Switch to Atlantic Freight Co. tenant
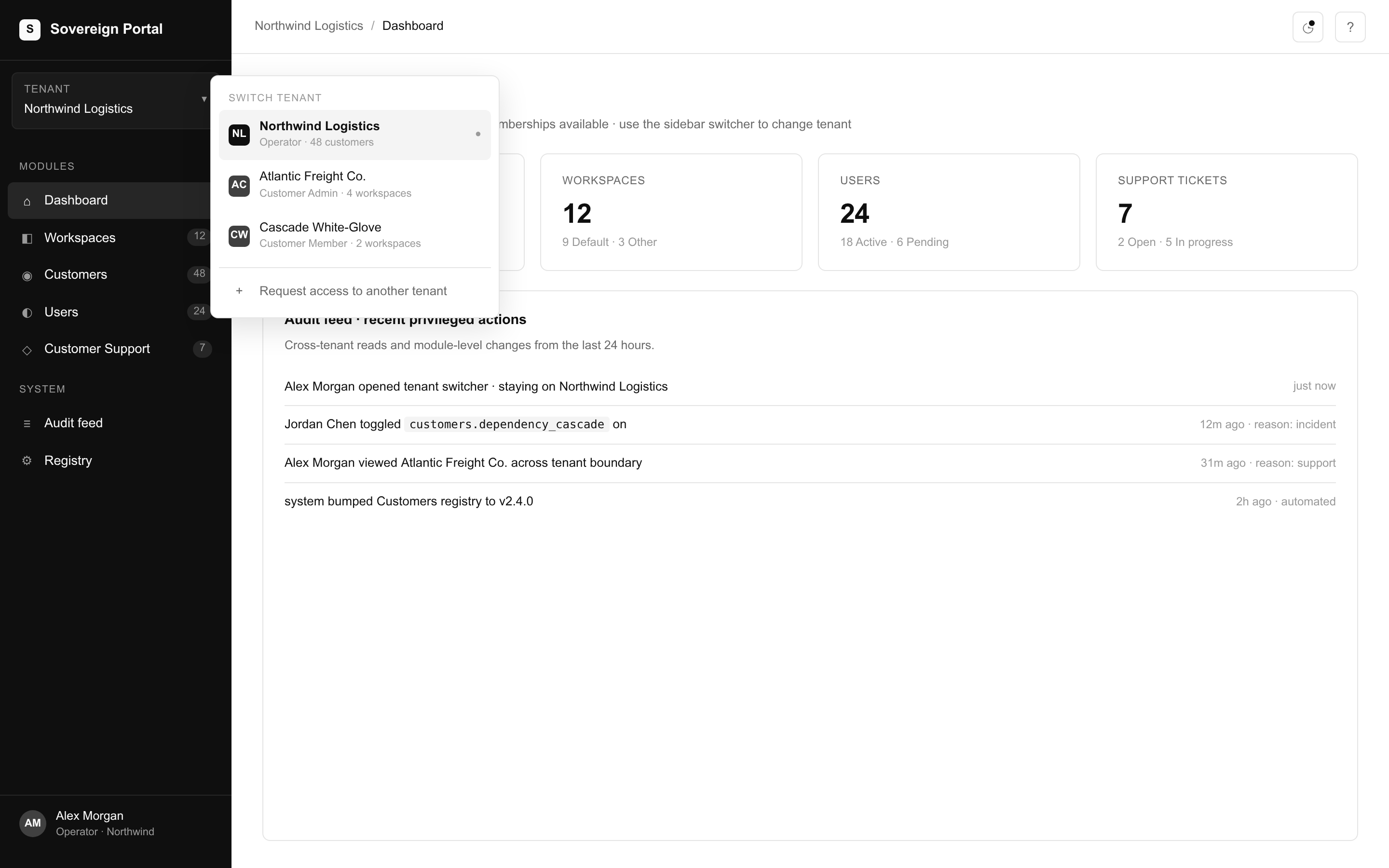1389x868 pixels. pyautogui.click(x=354, y=185)
